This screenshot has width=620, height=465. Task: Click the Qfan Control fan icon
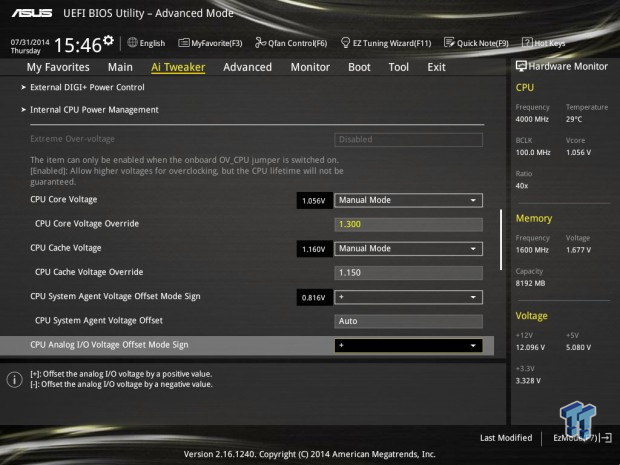point(260,42)
